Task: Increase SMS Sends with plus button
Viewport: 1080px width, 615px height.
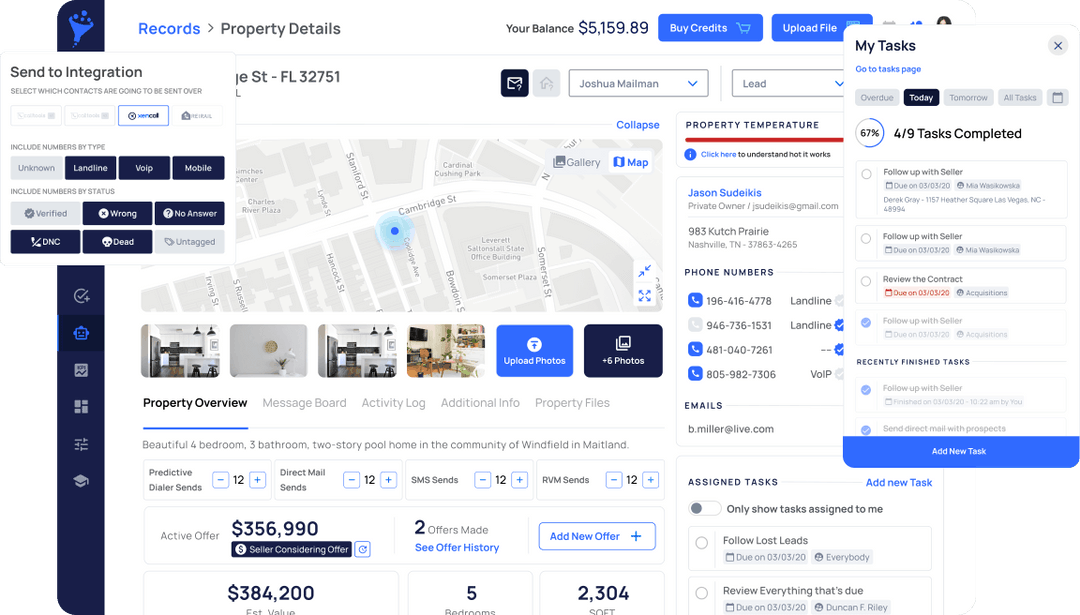Action: (520, 479)
